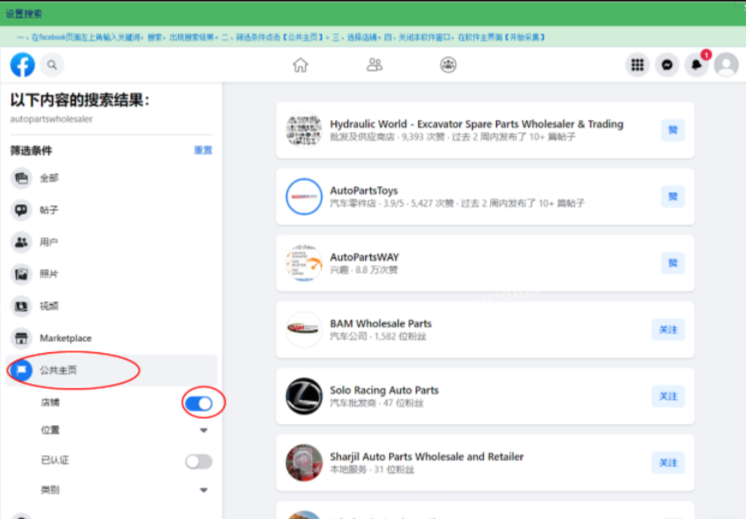Choose the 全部 filter label
The image size is (746, 519).
click(x=49, y=178)
